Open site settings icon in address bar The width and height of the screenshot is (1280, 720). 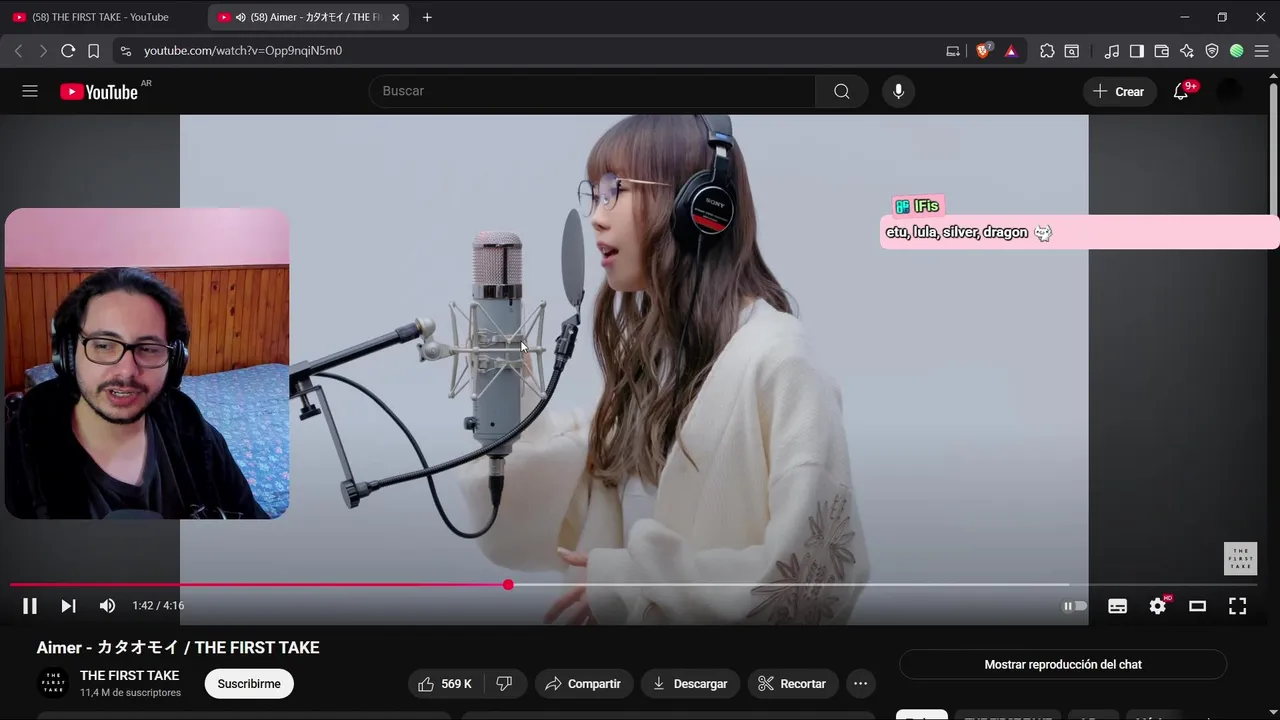pyautogui.click(x=125, y=50)
